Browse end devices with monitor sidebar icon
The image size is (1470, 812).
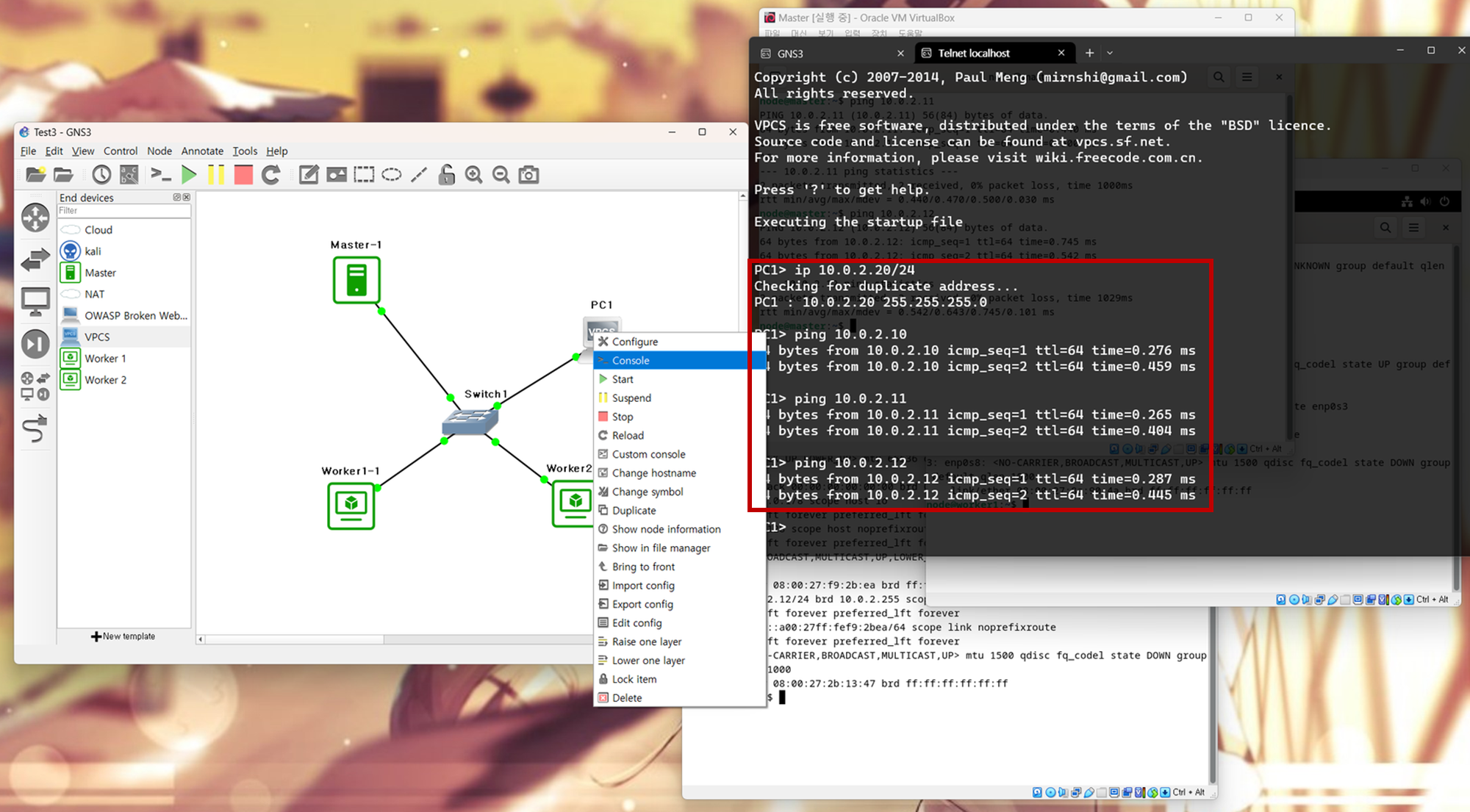(35, 301)
